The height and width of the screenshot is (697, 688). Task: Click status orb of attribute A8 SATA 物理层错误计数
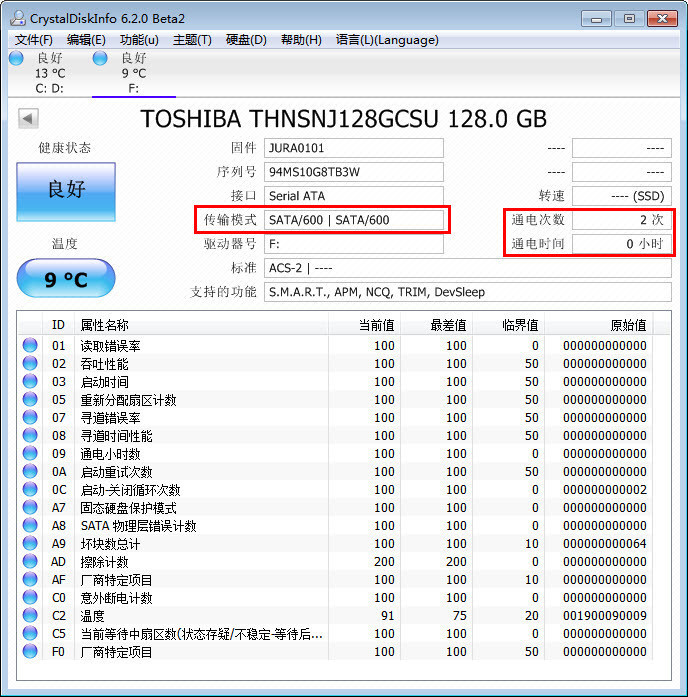coord(30,525)
